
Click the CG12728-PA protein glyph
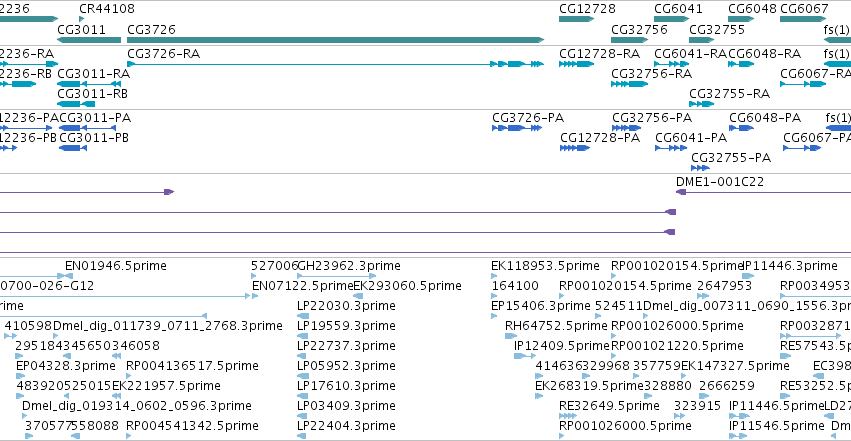pos(575,148)
